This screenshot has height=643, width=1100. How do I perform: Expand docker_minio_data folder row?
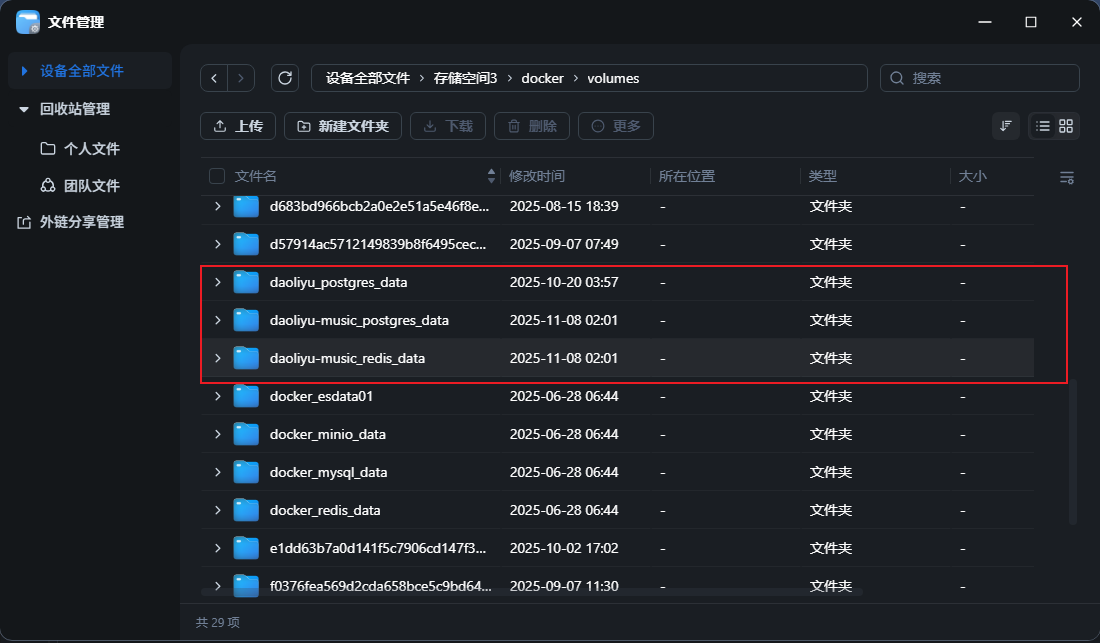pyautogui.click(x=217, y=434)
